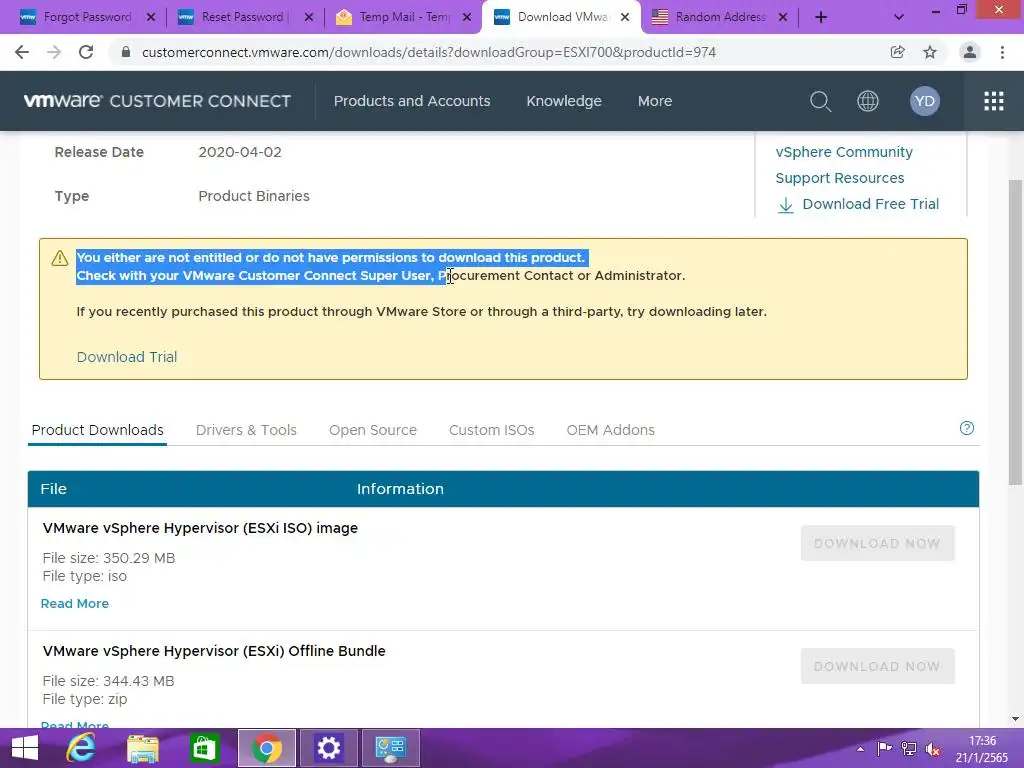Viewport: 1024px width, 768px height.
Task: Click the File column header
Action: (x=54, y=488)
